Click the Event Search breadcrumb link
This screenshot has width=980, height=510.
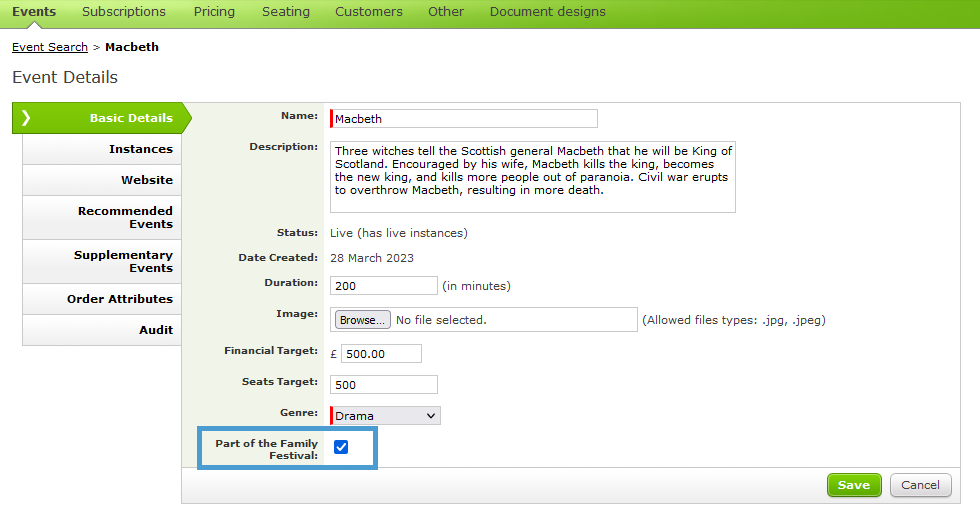(50, 47)
